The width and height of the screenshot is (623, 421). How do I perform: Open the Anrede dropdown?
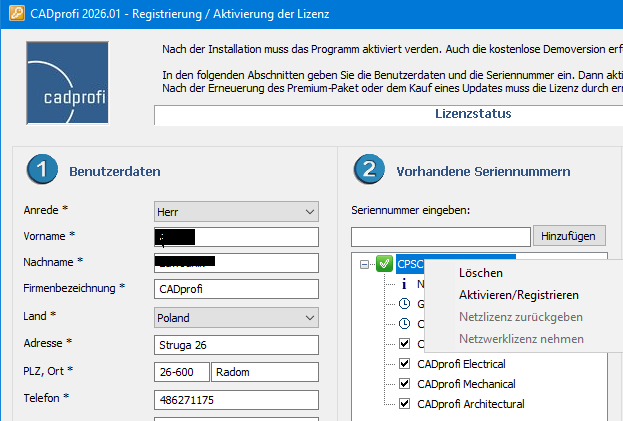(307, 211)
